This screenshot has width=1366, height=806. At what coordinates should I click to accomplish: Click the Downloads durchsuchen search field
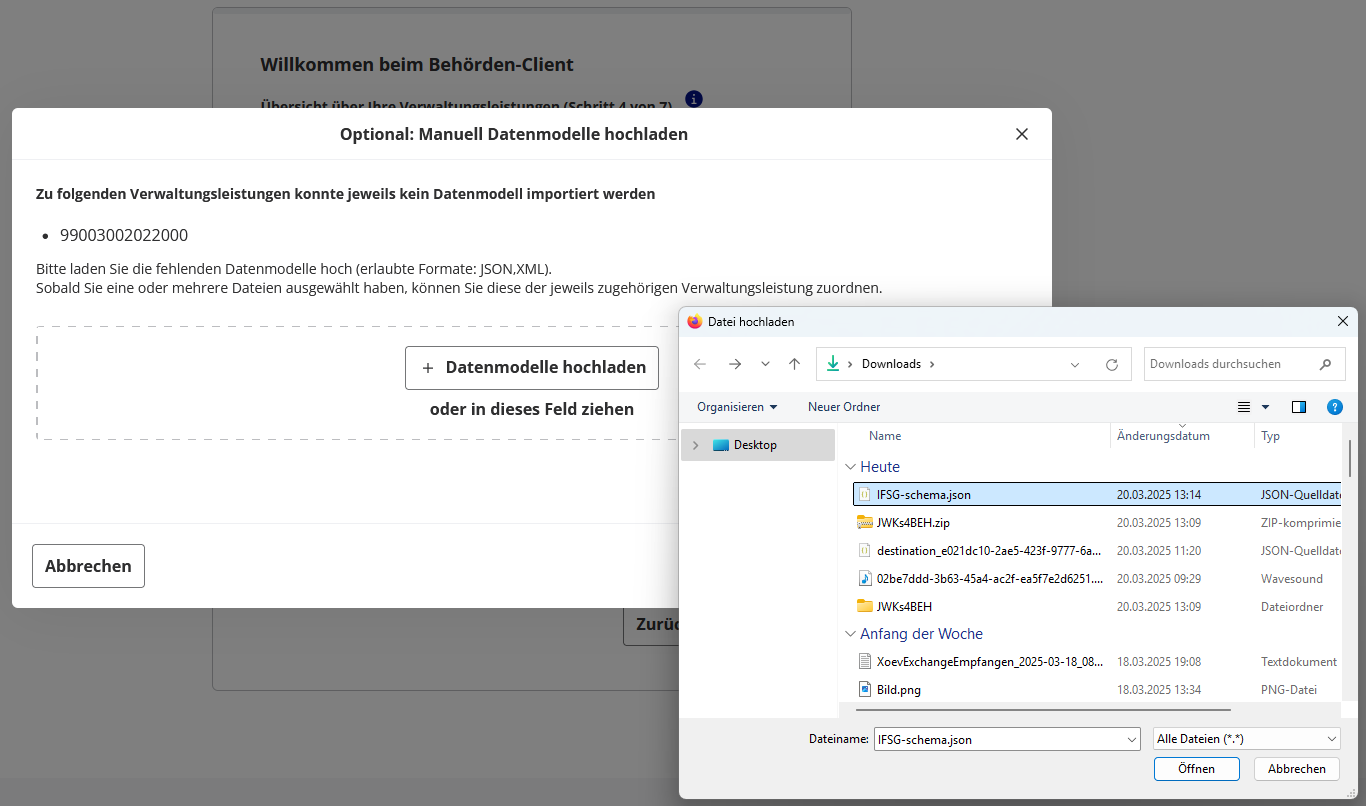(x=1231, y=364)
